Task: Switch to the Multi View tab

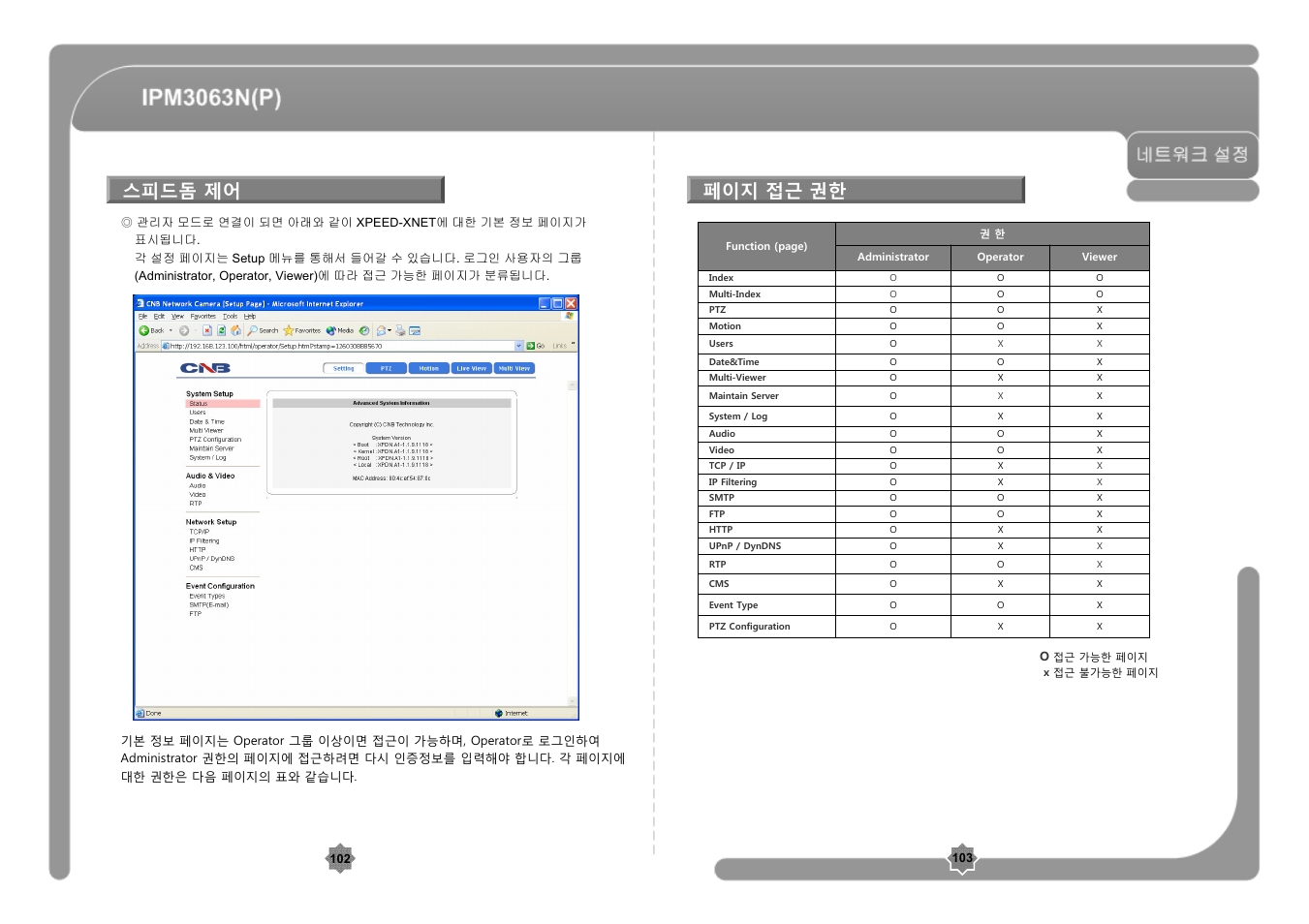Action: [514, 368]
